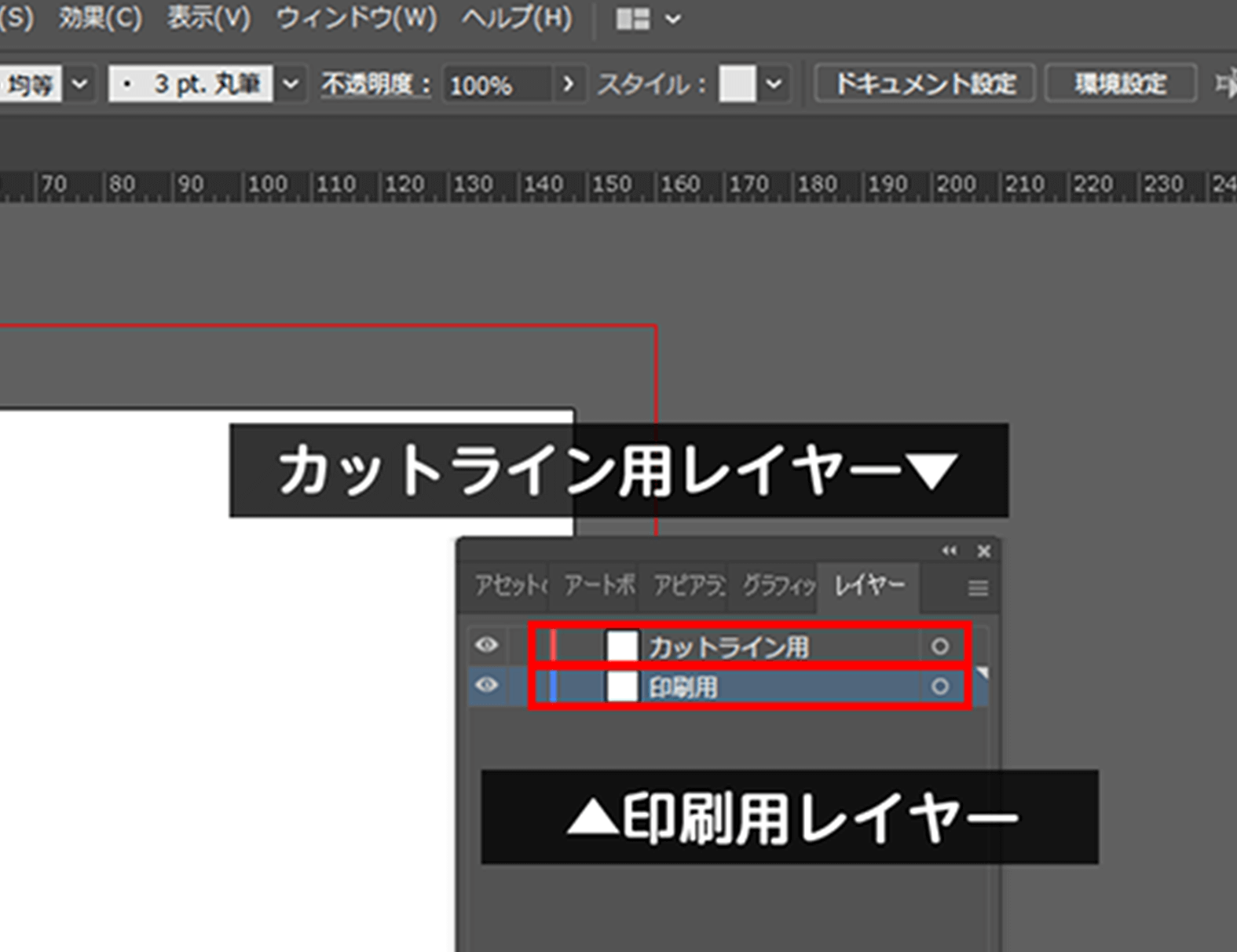Hide the 印刷用 layer

[487, 686]
